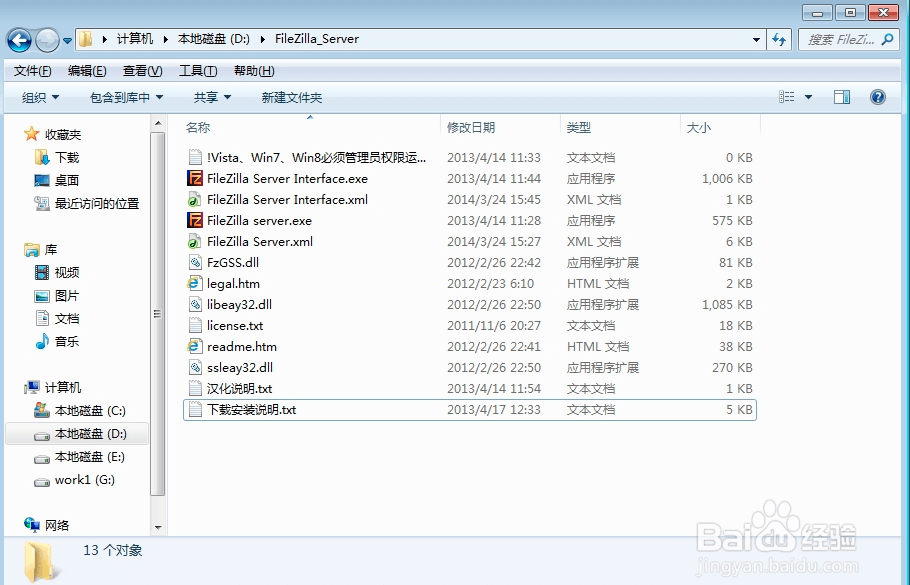
Task: Open 最近访问的位置 in the sidebar
Action: click(87, 204)
